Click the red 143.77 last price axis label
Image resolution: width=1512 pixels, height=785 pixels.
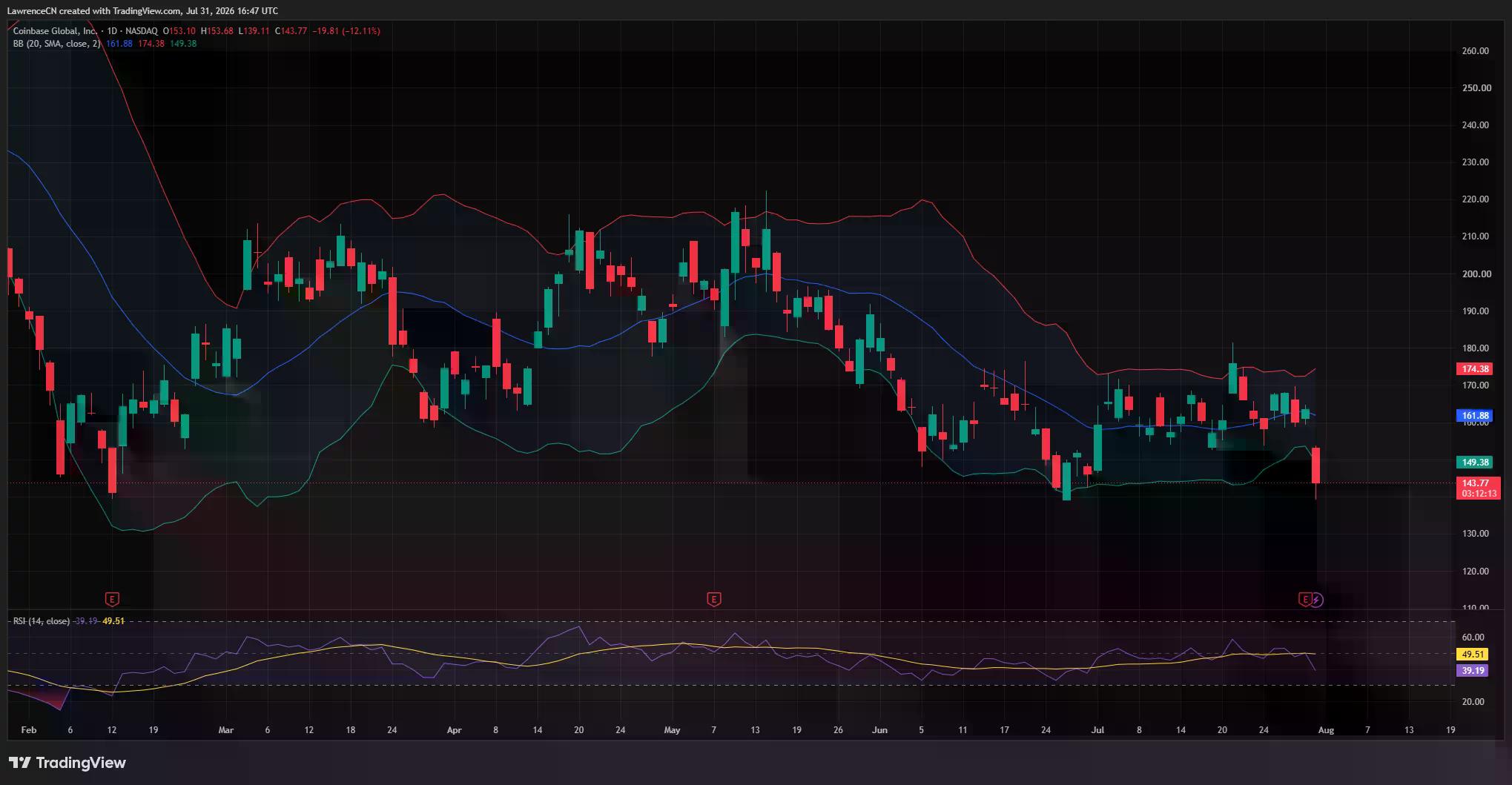(x=1475, y=483)
